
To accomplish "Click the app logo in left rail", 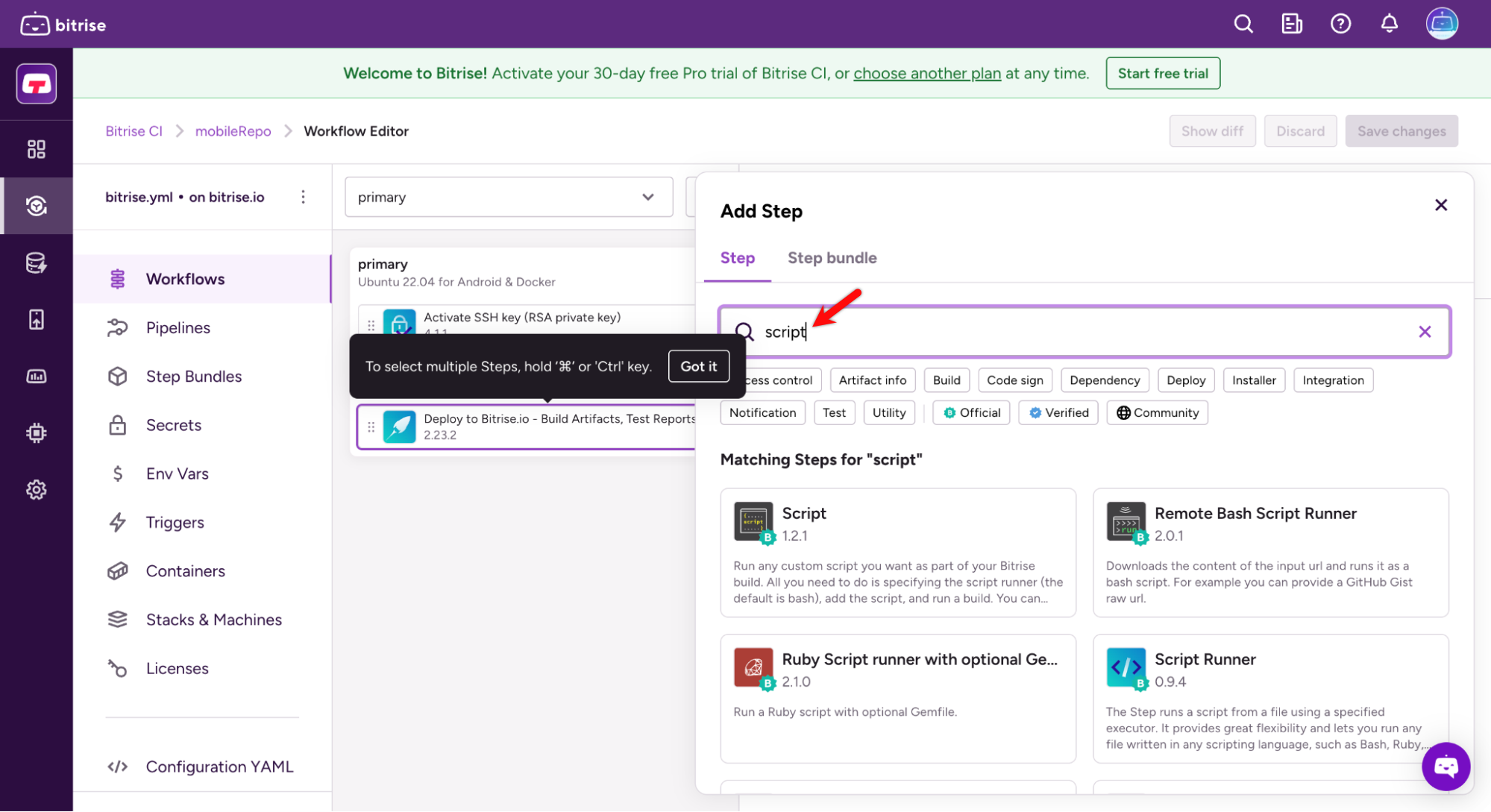I will pyautogui.click(x=37, y=84).
